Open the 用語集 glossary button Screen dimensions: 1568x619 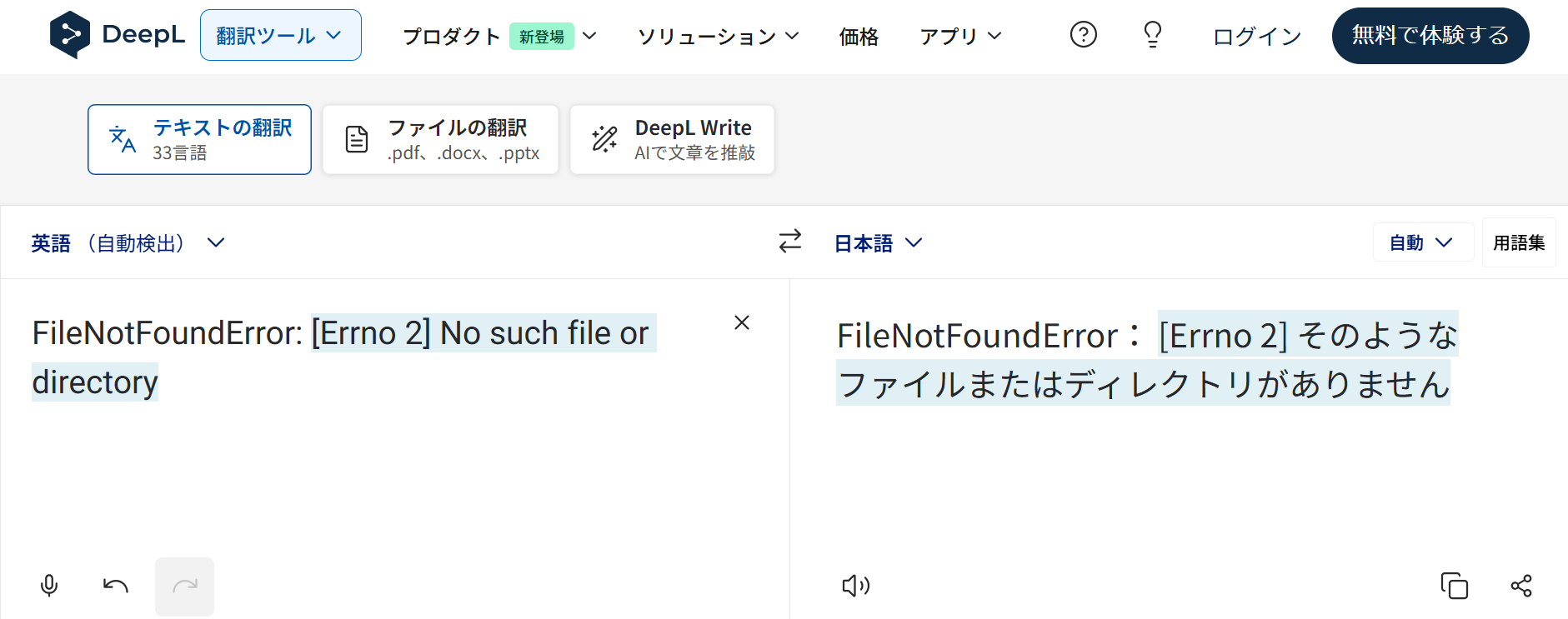1518,242
